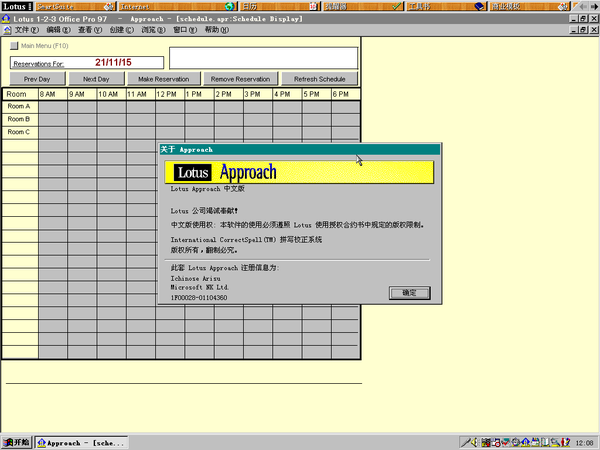Click the Main Menu (F10) square button
The height and width of the screenshot is (450, 600).
[14, 46]
